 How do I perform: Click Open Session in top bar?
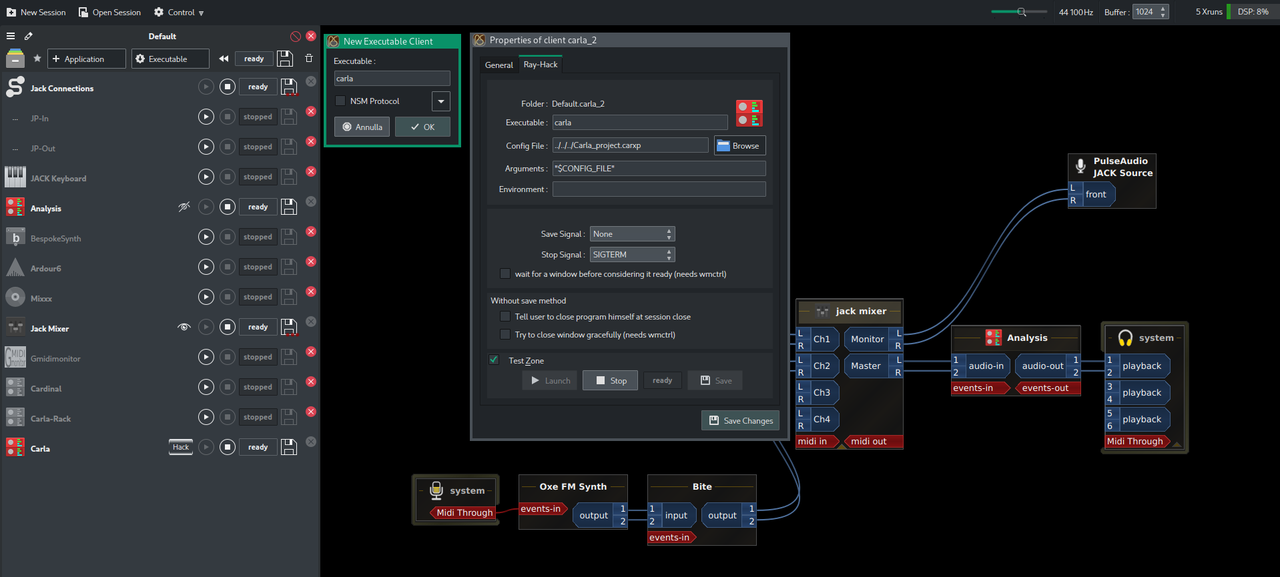coord(109,12)
